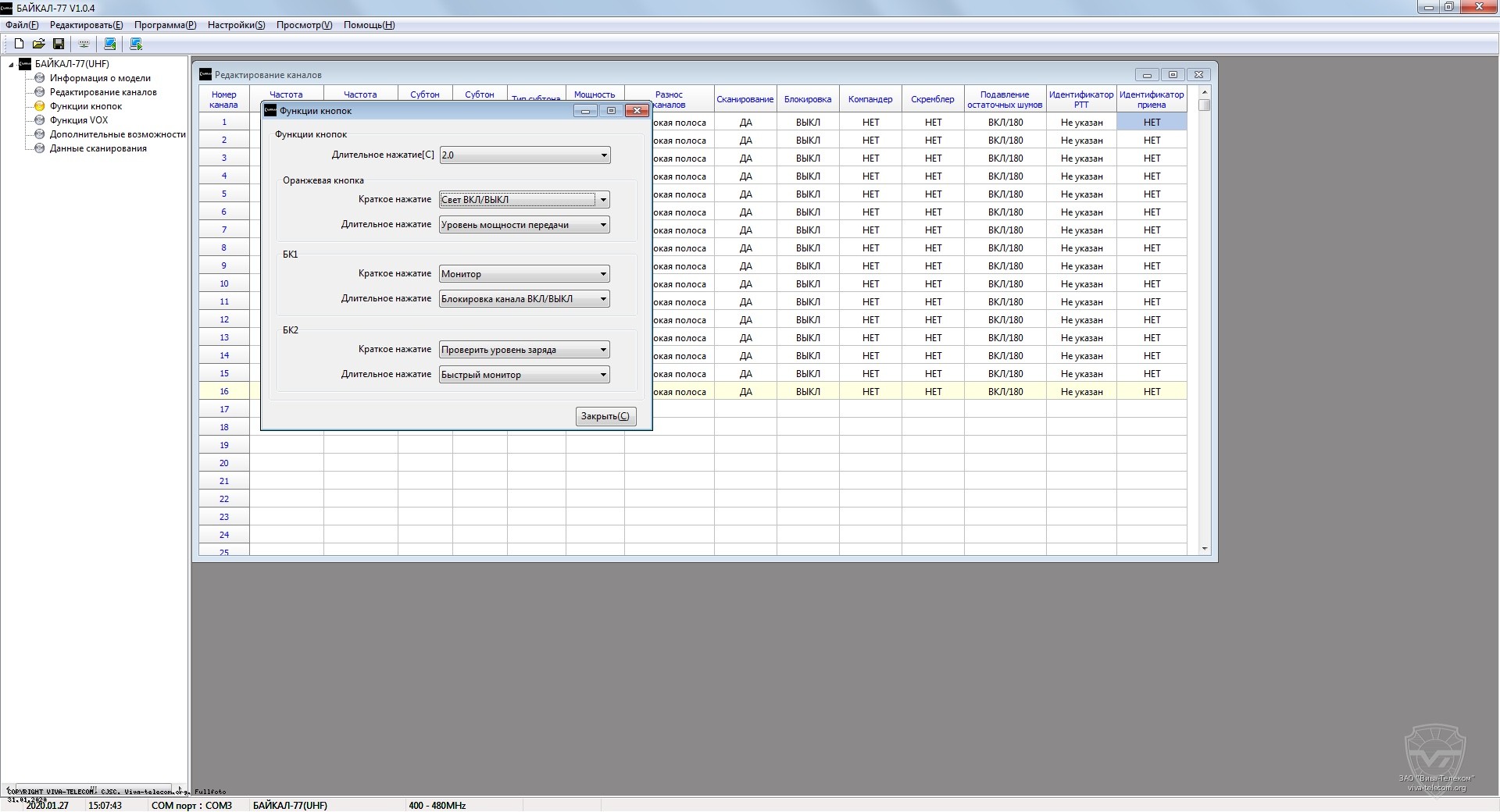This screenshot has height=812, width=1500.
Task: Close the Функции кнопок dialog with red X
Action: coord(637,111)
